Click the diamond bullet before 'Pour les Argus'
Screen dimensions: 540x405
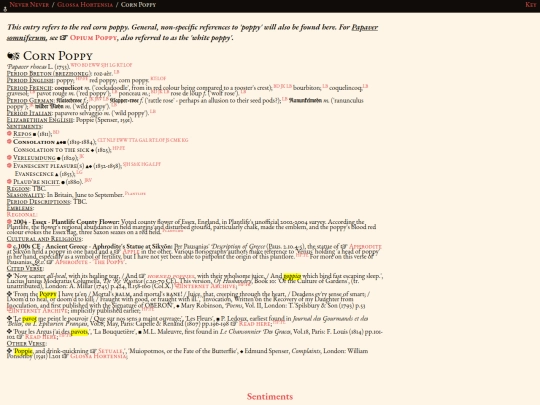point(9,332)
